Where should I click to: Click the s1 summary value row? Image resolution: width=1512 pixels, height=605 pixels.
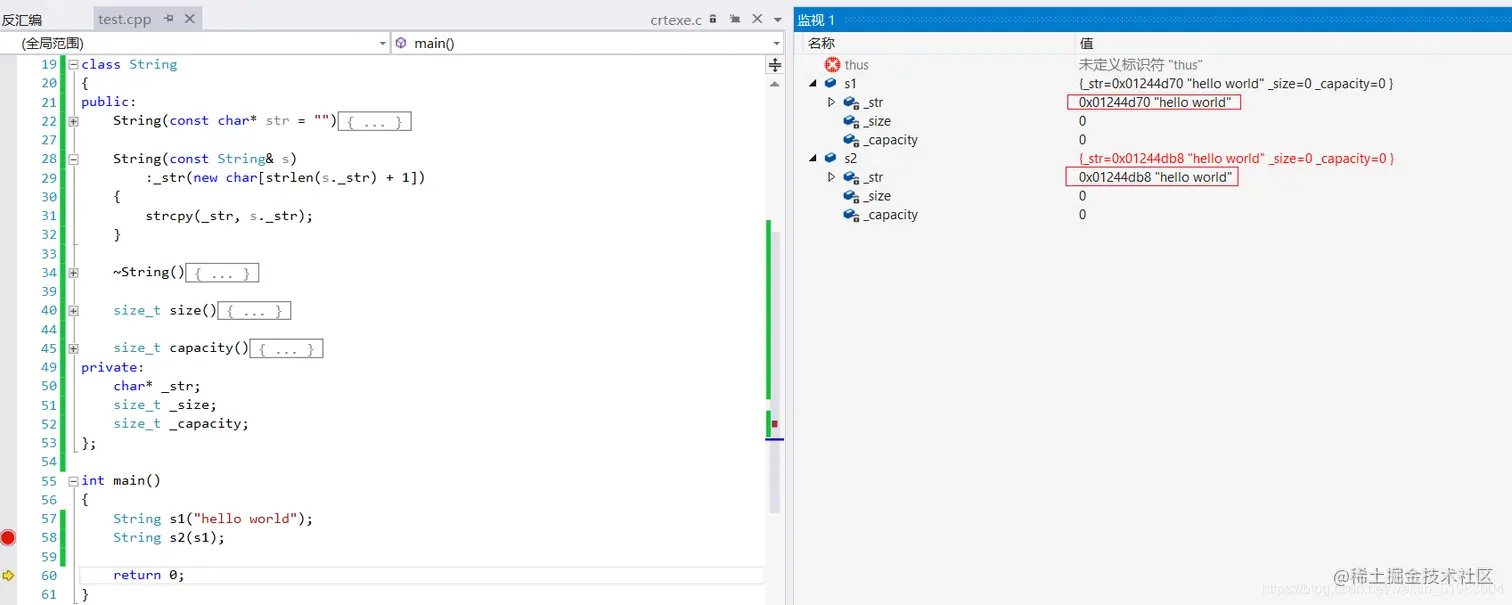(x=1236, y=84)
